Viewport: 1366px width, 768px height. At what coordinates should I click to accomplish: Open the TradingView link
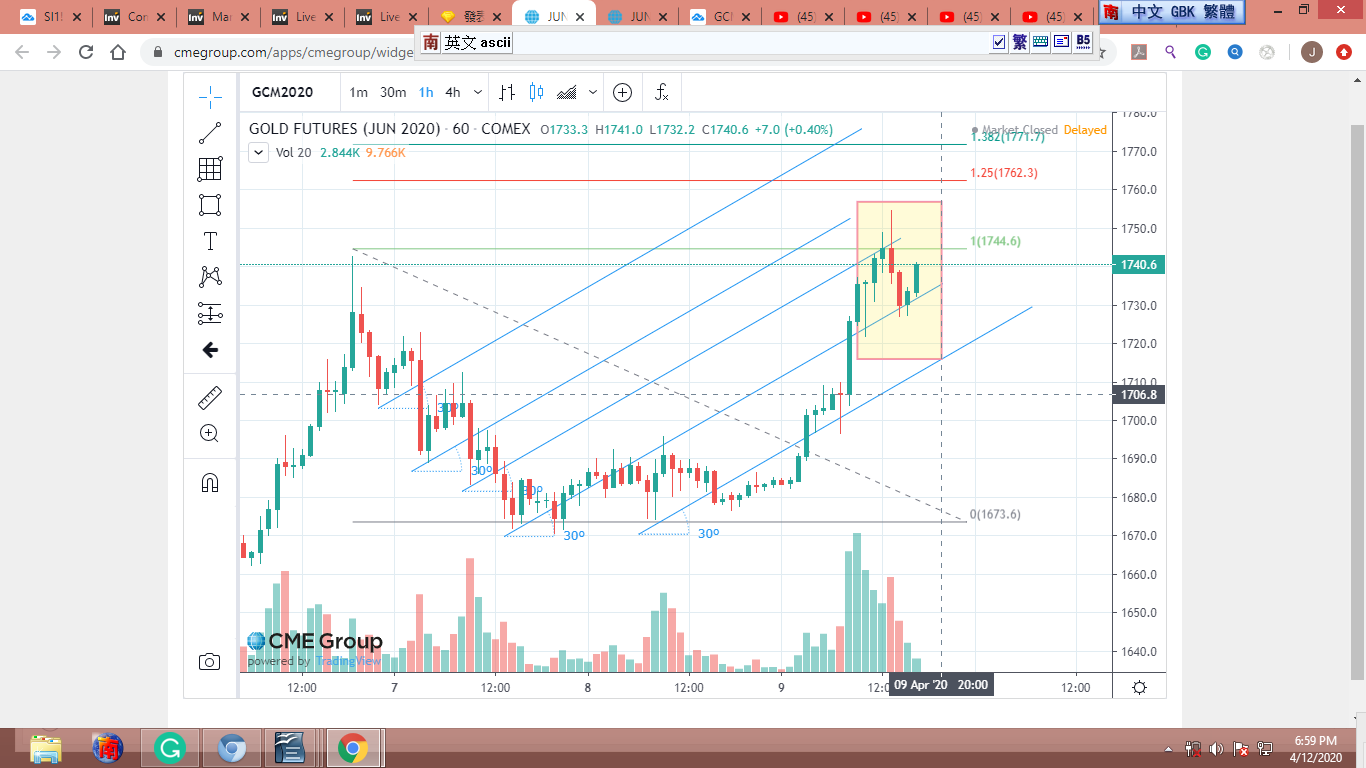(x=348, y=661)
